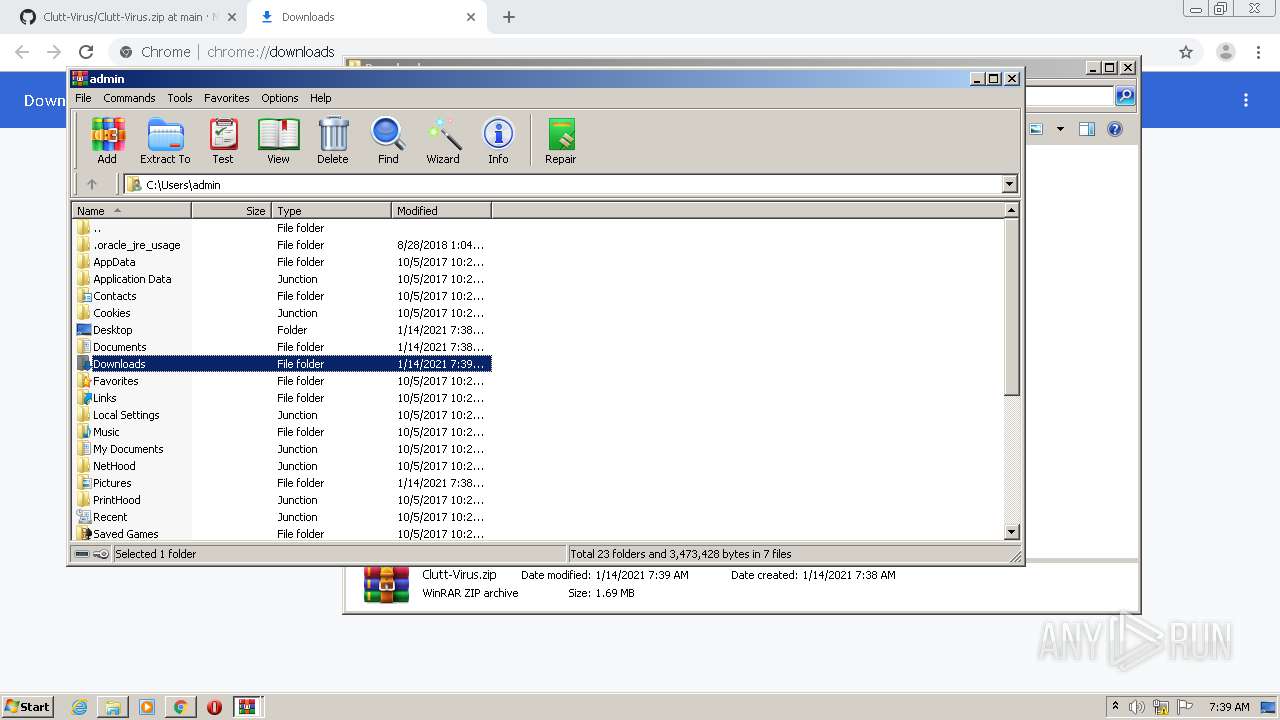
Task: Click the Extract To toolbar icon
Action: point(165,140)
